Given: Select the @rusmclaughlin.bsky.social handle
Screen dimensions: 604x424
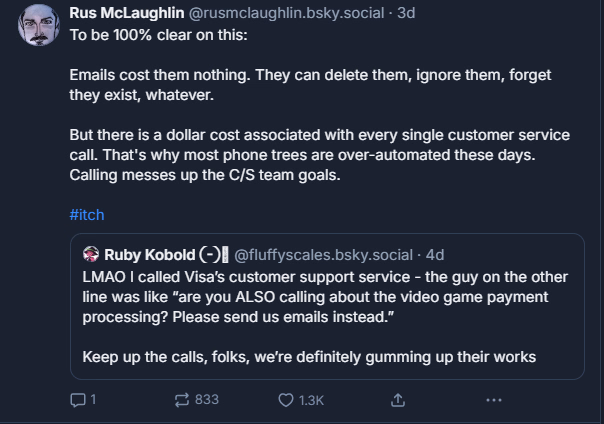Looking at the screenshot, I should click(x=286, y=13).
